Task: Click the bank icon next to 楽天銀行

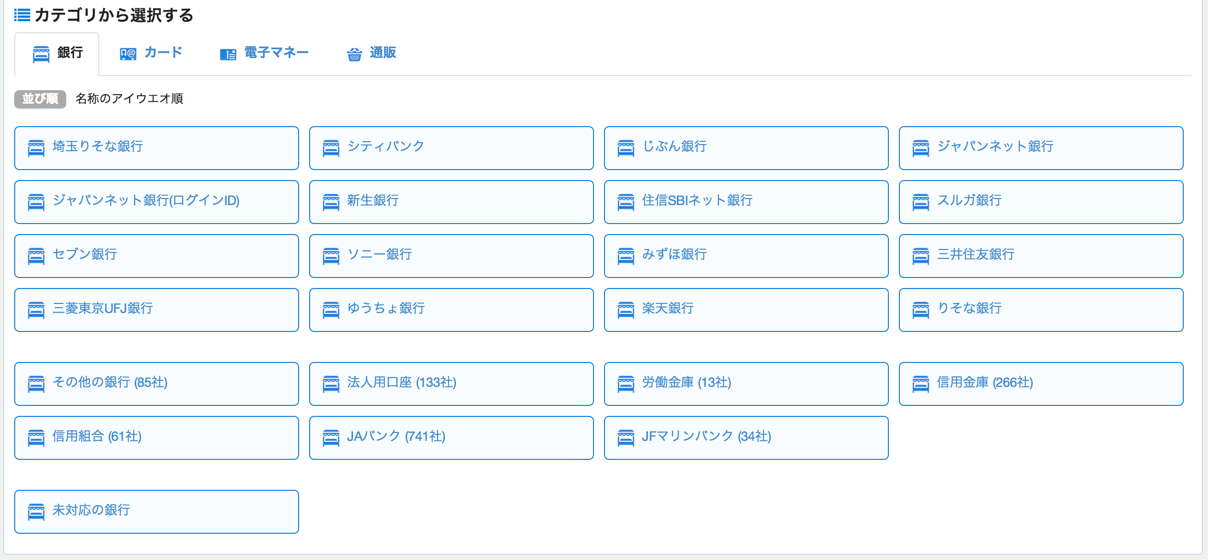Action: tap(626, 310)
